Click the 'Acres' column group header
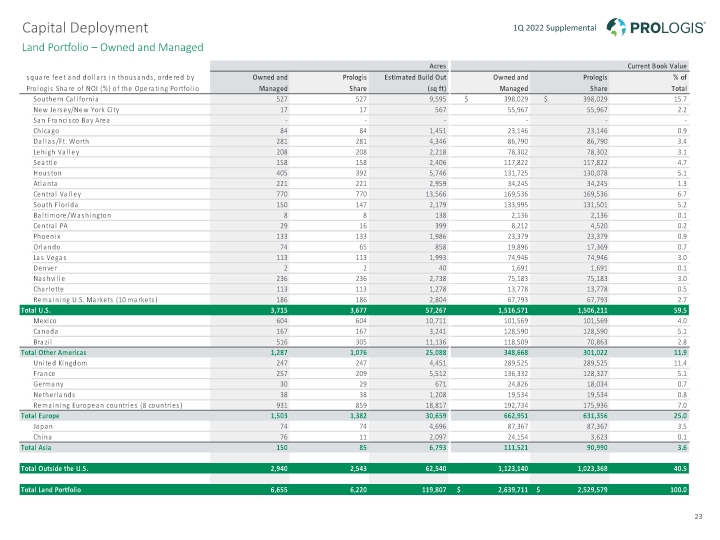Image resolution: width=720 pixels, height=540 pixels. pyautogui.click(x=438, y=66)
